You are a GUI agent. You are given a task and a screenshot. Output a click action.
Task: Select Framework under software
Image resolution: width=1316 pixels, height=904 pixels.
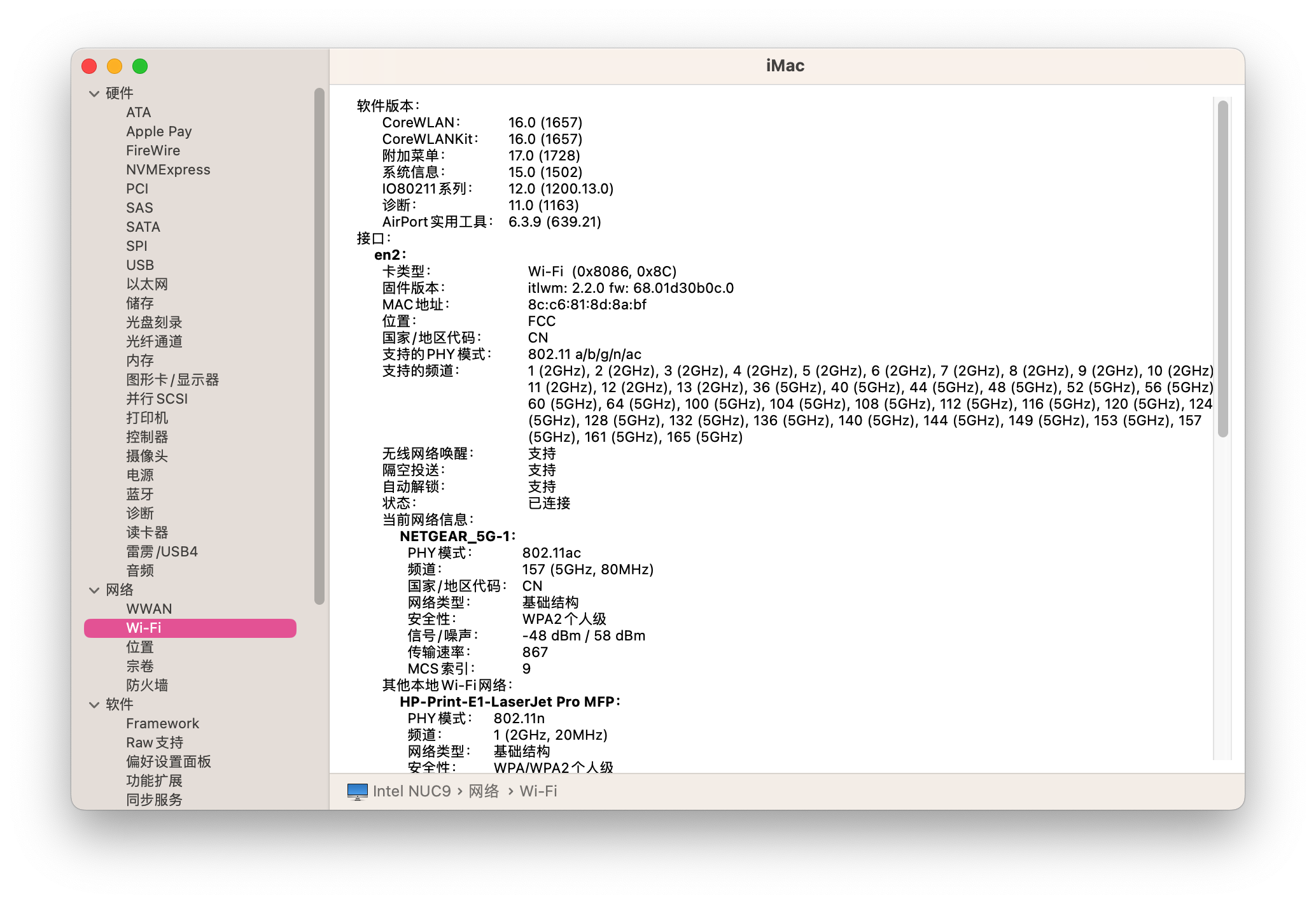(x=162, y=724)
